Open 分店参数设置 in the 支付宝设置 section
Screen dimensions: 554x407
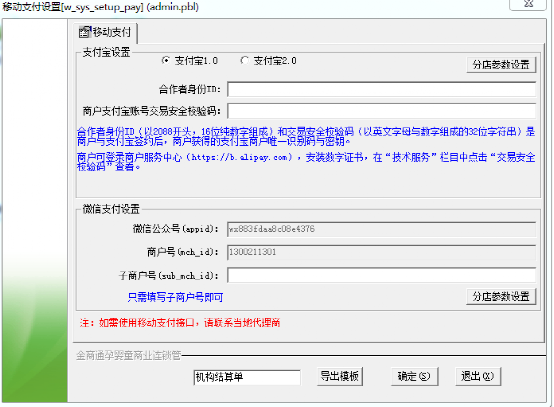click(x=501, y=65)
